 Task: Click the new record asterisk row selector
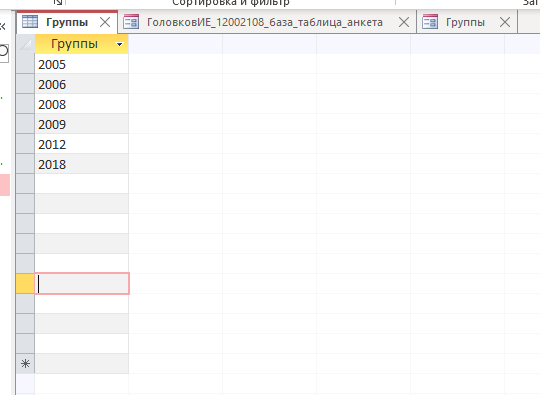click(x=25, y=364)
